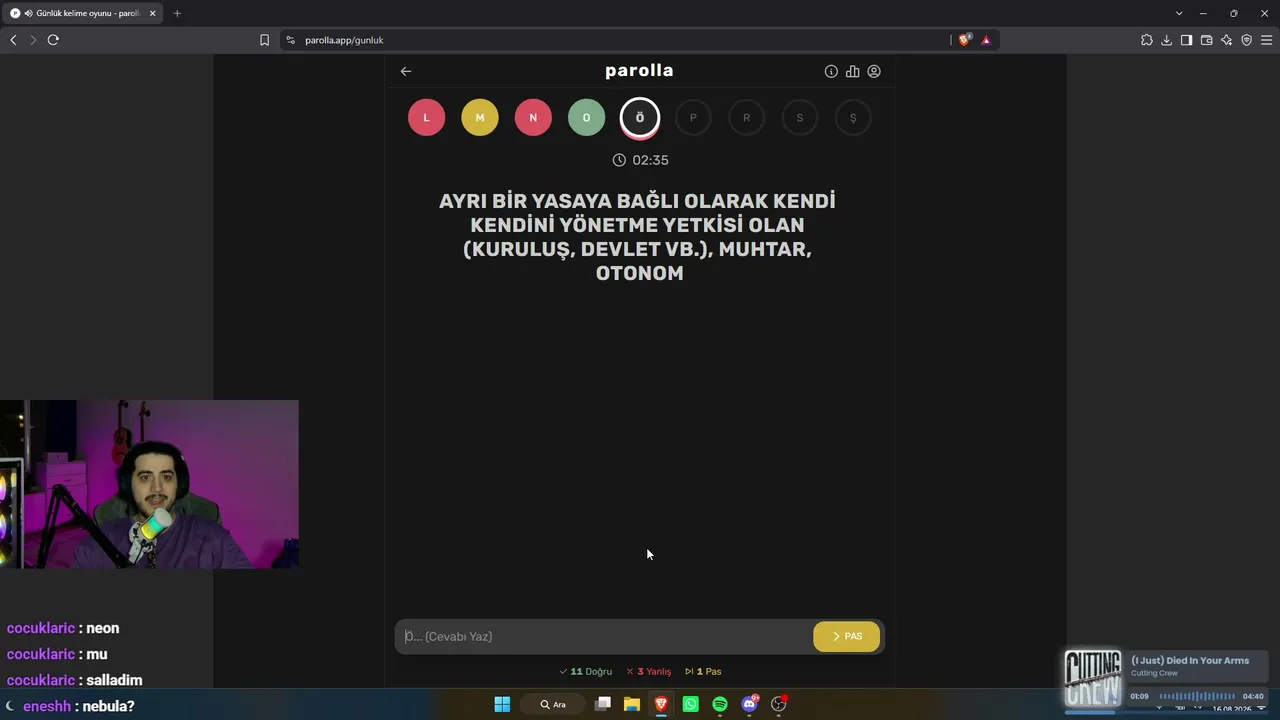Open the user profile icon
Screen dimensions: 1280x720
pos(874,71)
